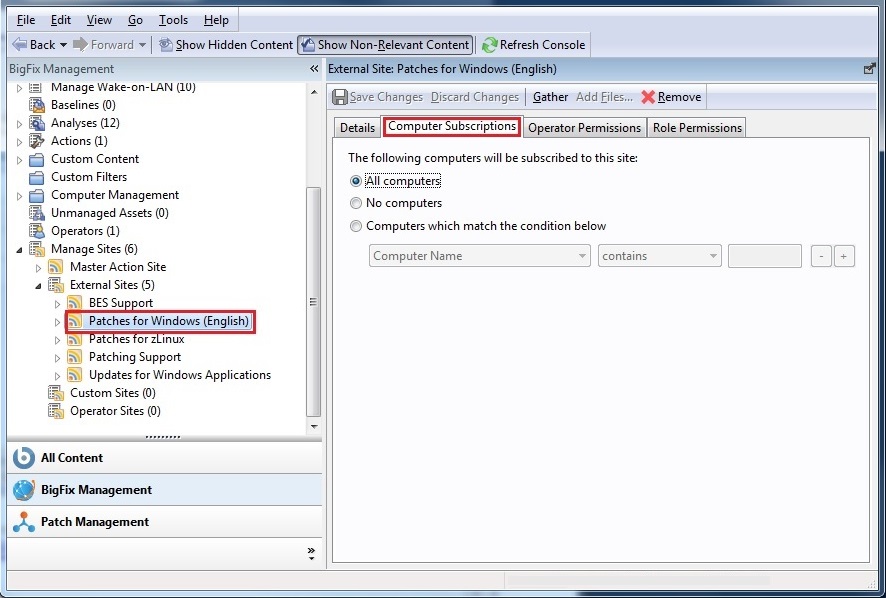Screen dimensions: 886x598
Task: Open the Tools menu
Action: pos(173,20)
